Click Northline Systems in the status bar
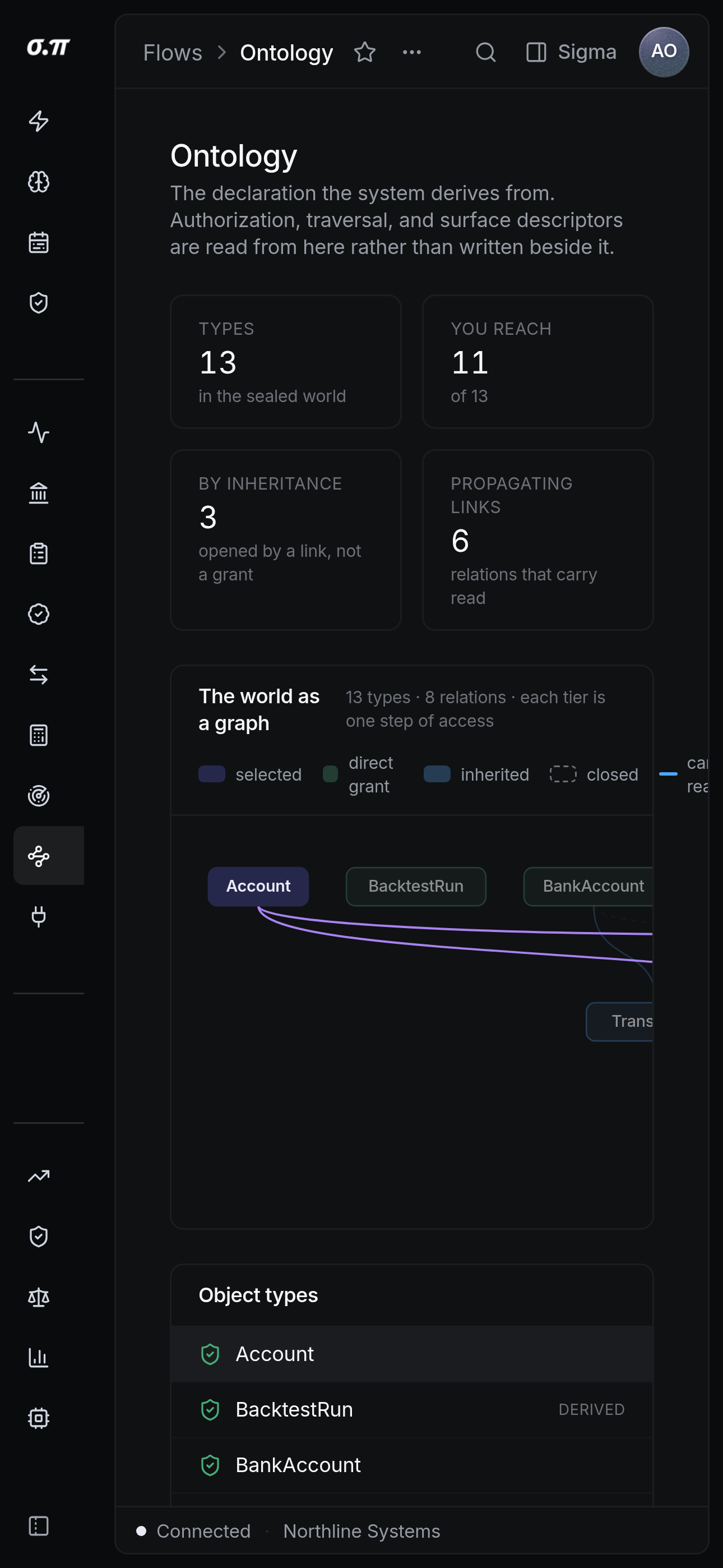This screenshot has width=723, height=1568. click(361, 1531)
